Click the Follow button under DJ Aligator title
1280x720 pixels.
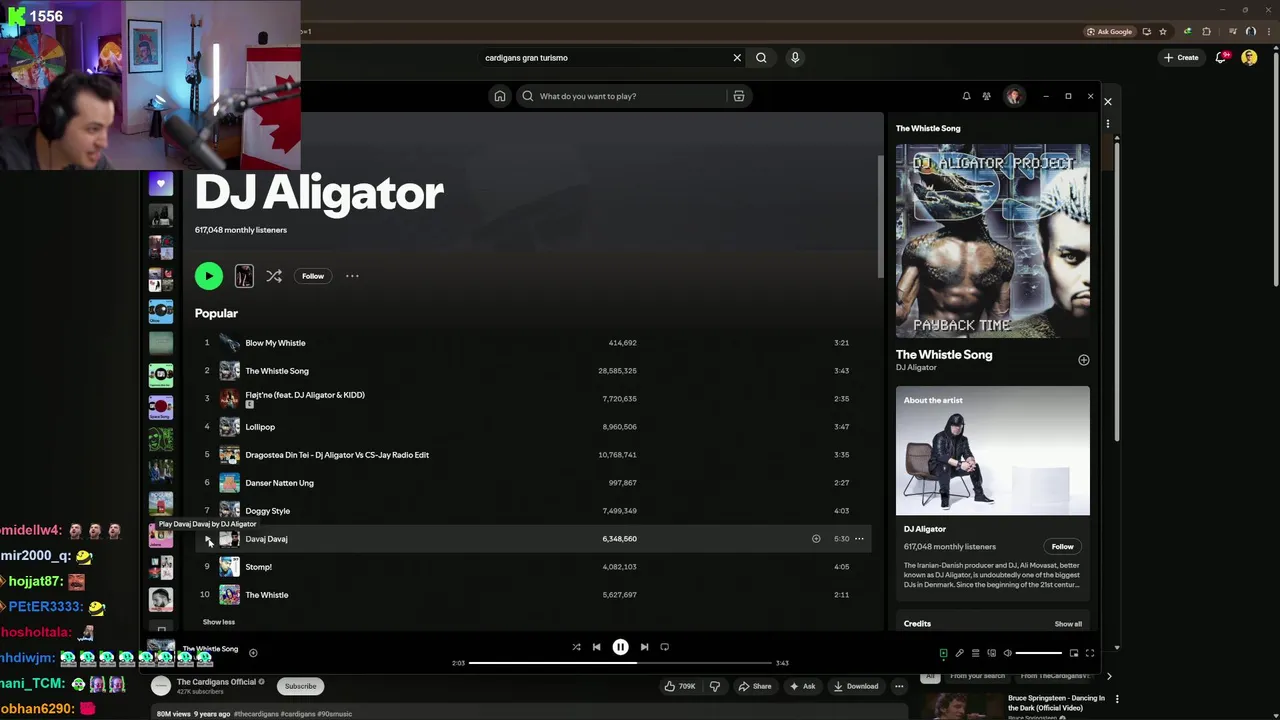pos(313,276)
